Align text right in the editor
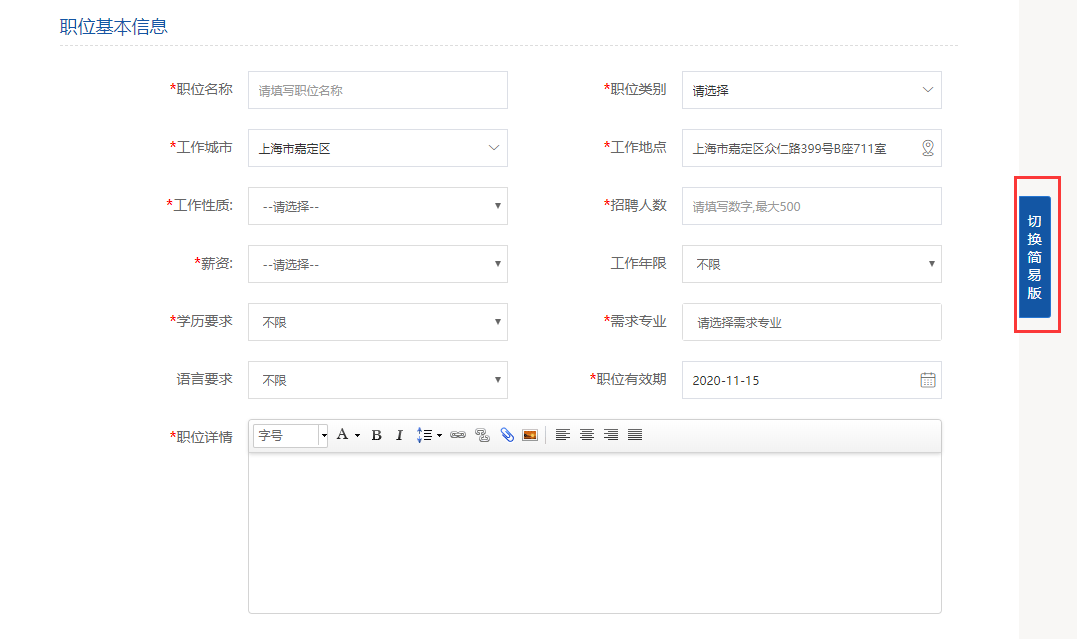1077x639 pixels. [611, 435]
